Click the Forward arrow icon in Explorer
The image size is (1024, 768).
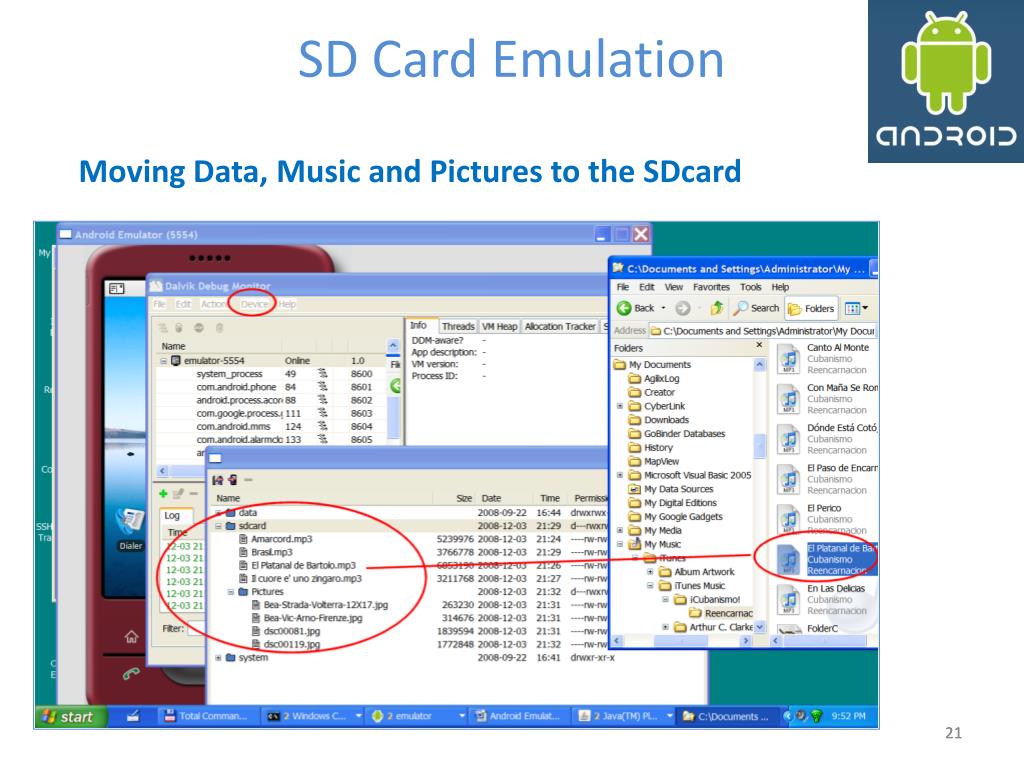pos(683,308)
